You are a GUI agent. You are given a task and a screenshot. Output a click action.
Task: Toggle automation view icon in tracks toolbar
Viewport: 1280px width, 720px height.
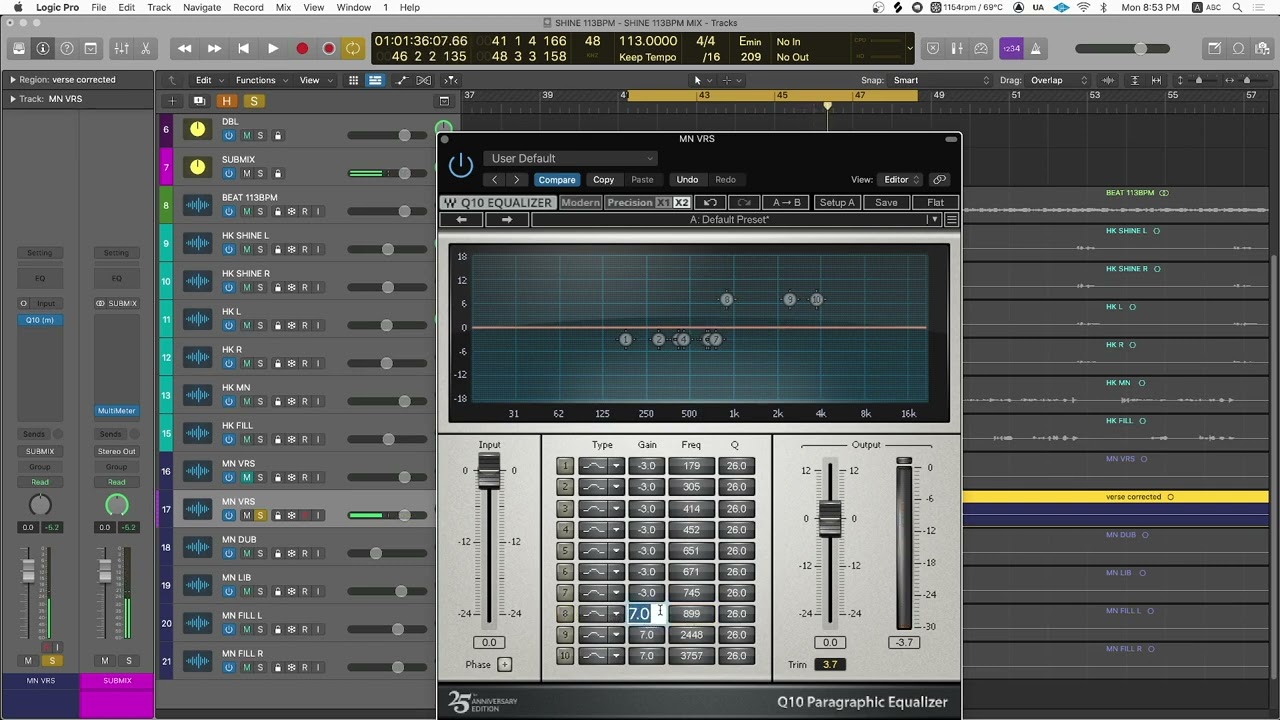[400, 80]
